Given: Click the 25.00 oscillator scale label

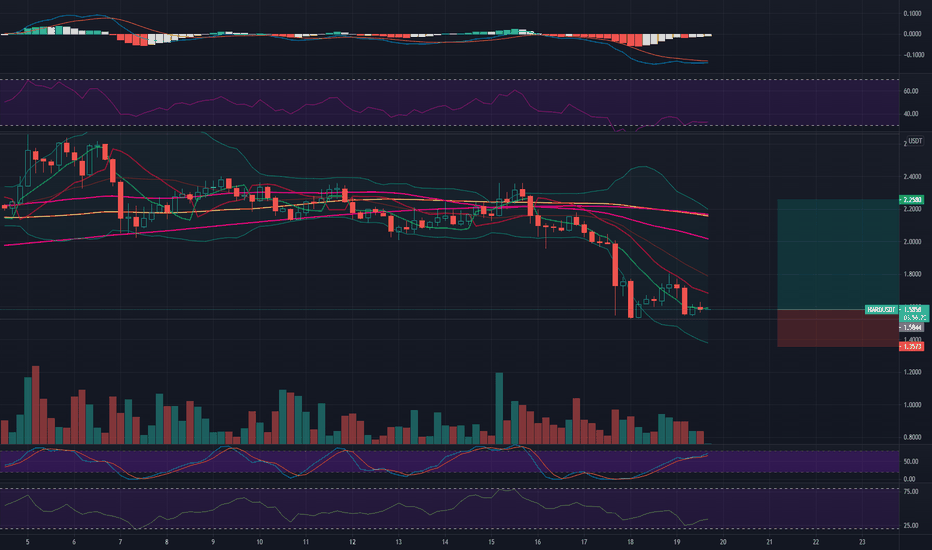Looking at the screenshot, I should [x=911, y=526].
